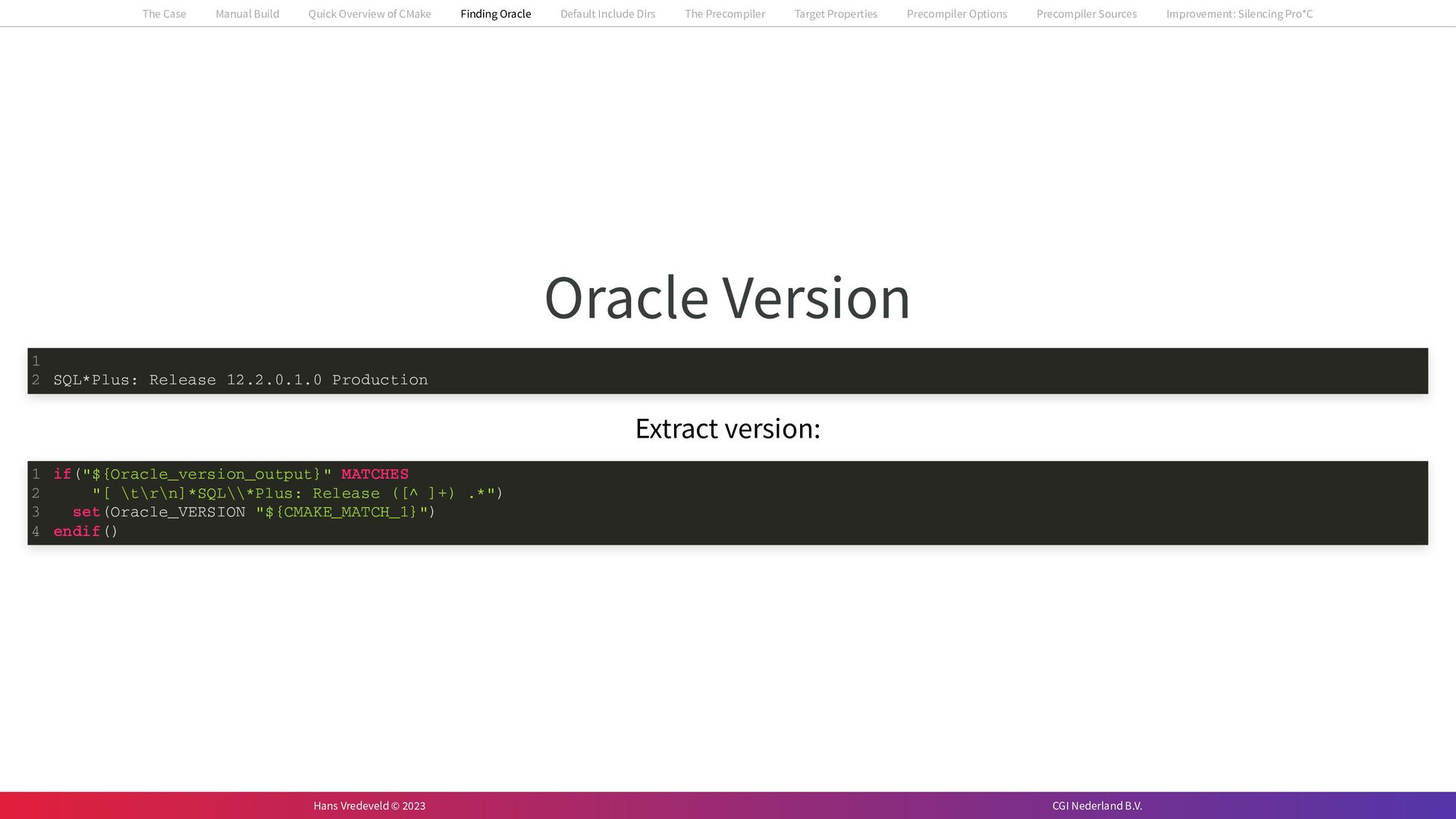Viewport: 1456px width, 819px height.
Task: Click the set(Oracle_VERSION) code line
Action: (254, 513)
